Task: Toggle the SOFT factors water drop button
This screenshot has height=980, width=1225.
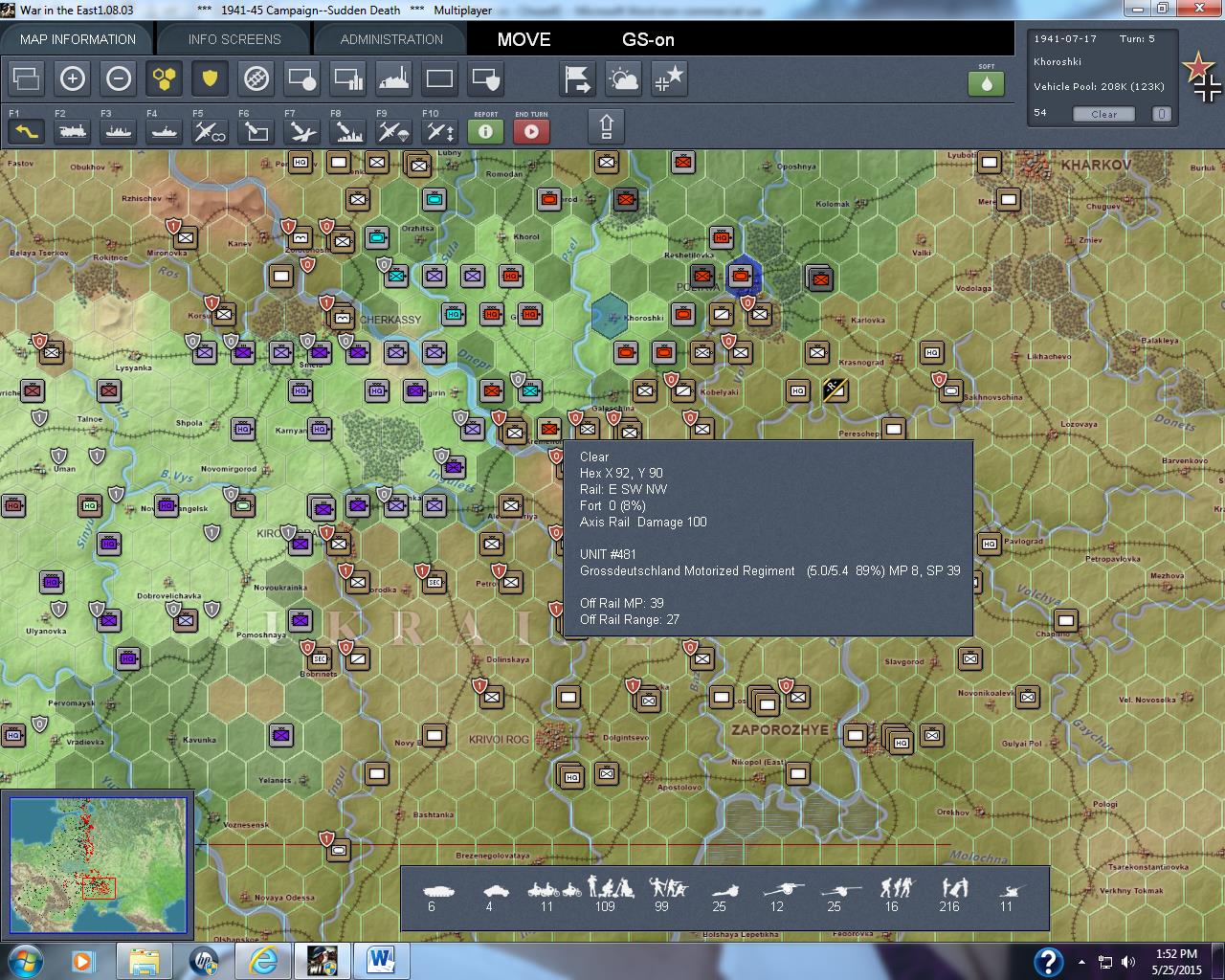Action: pos(987,83)
